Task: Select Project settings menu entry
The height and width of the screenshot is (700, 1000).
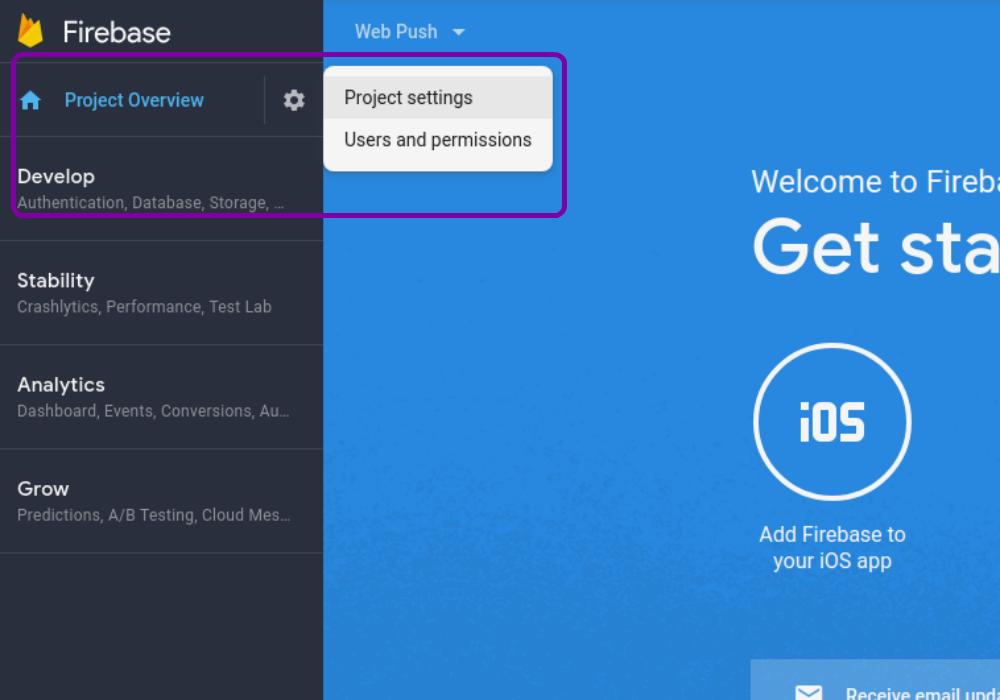Action: point(438,98)
